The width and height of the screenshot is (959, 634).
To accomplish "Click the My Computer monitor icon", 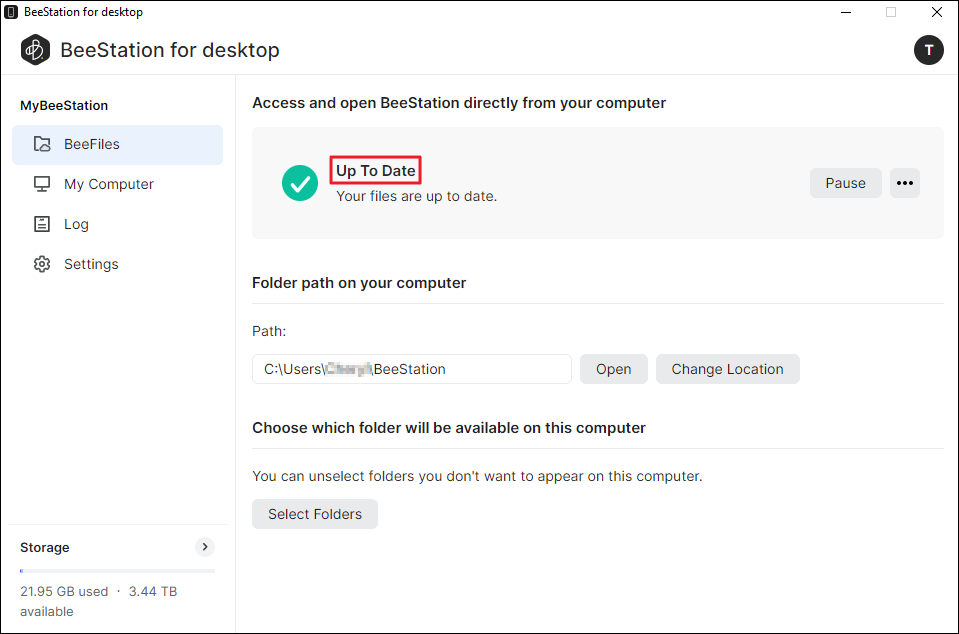I will coord(42,184).
